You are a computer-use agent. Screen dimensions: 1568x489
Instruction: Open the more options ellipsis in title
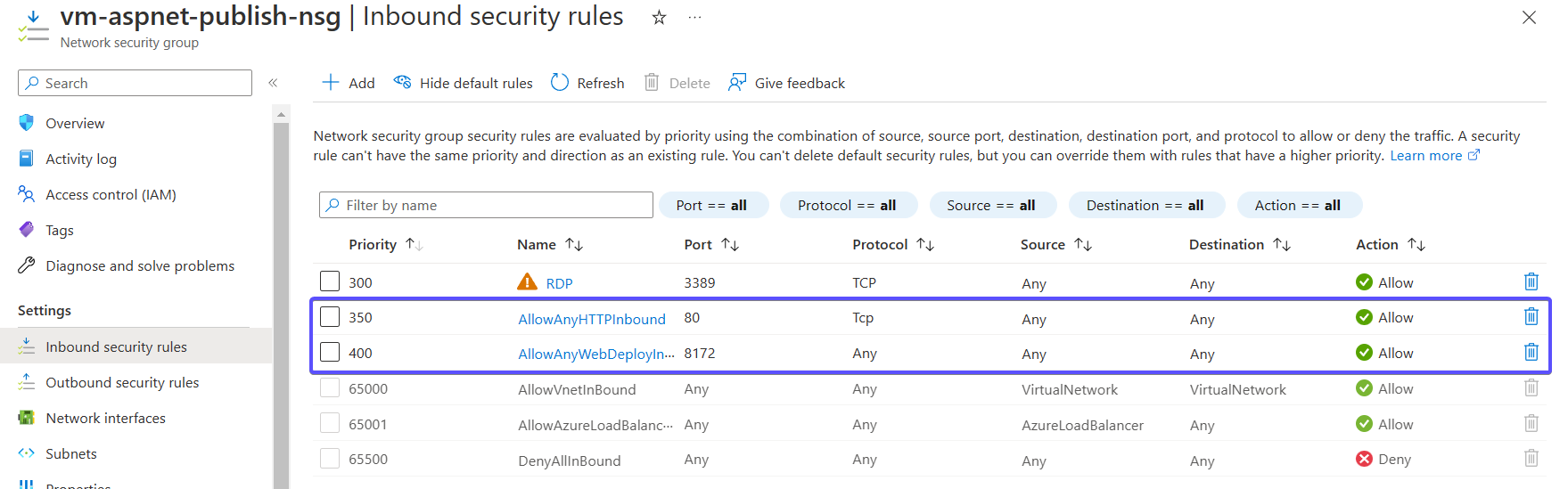point(694,17)
